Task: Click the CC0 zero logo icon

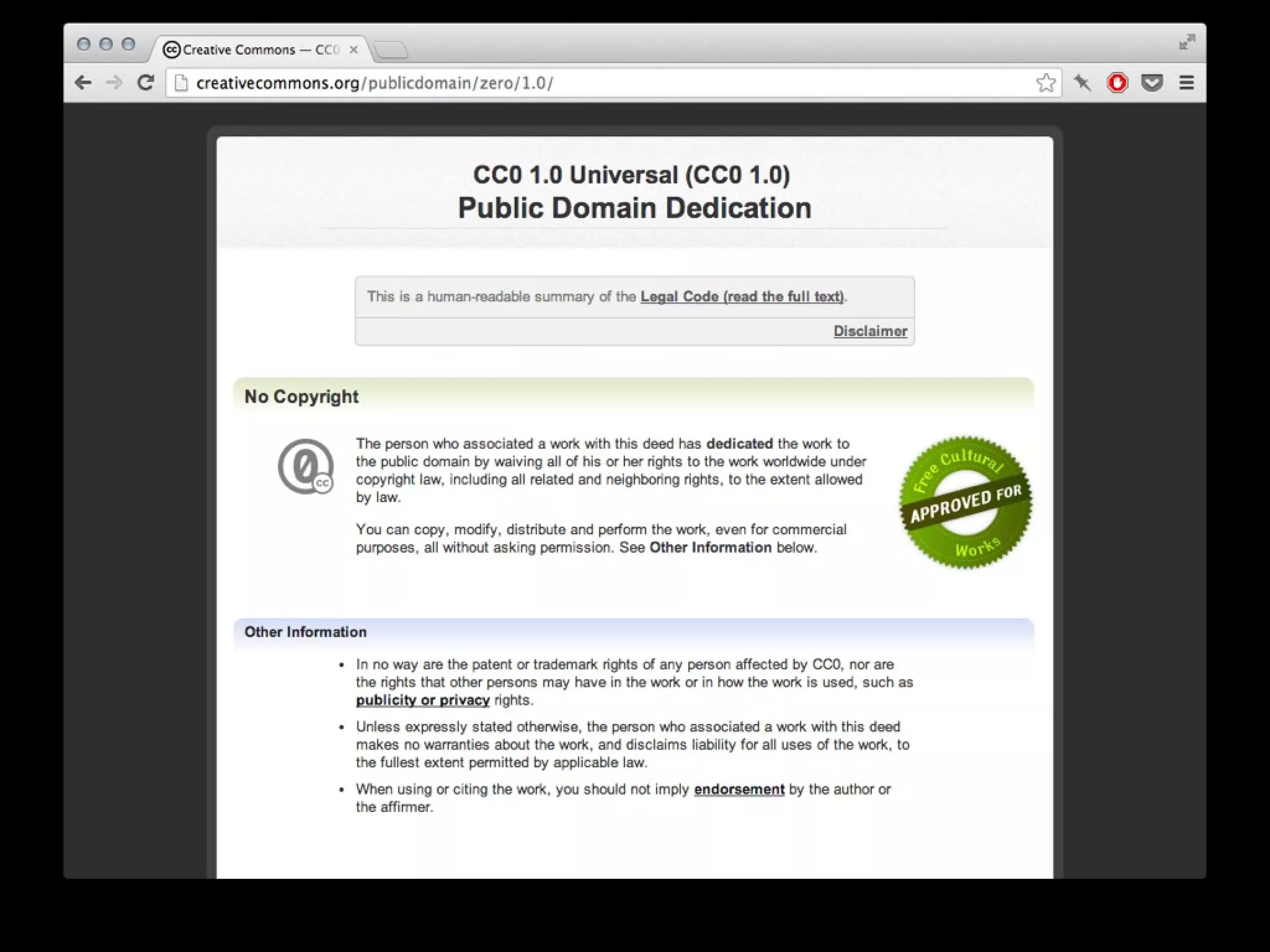Action: [305, 467]
